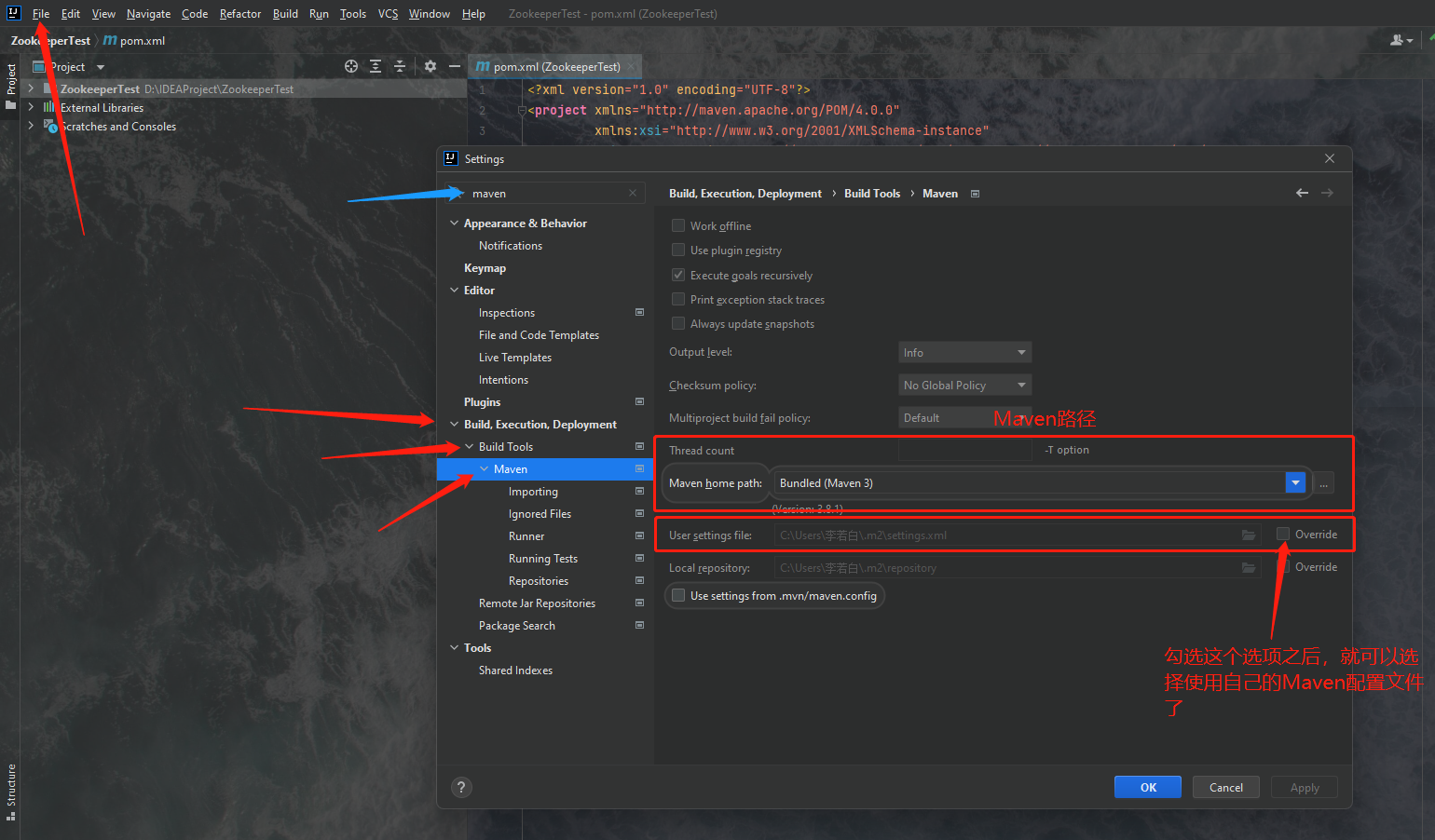
Task: Enable Print exception stack traces
Action: 678,299
